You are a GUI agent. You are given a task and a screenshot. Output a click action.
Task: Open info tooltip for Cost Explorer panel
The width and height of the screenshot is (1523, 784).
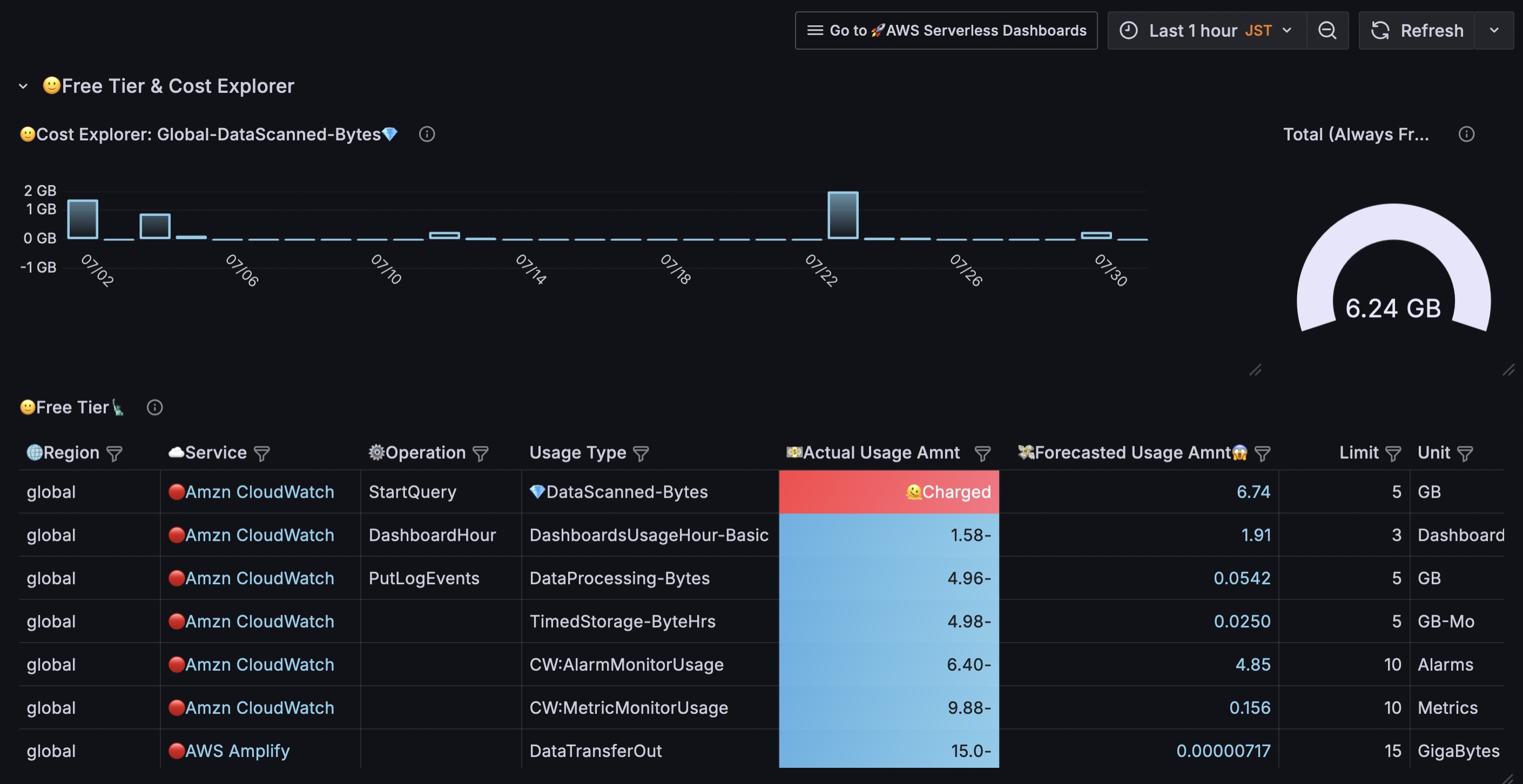427,134
